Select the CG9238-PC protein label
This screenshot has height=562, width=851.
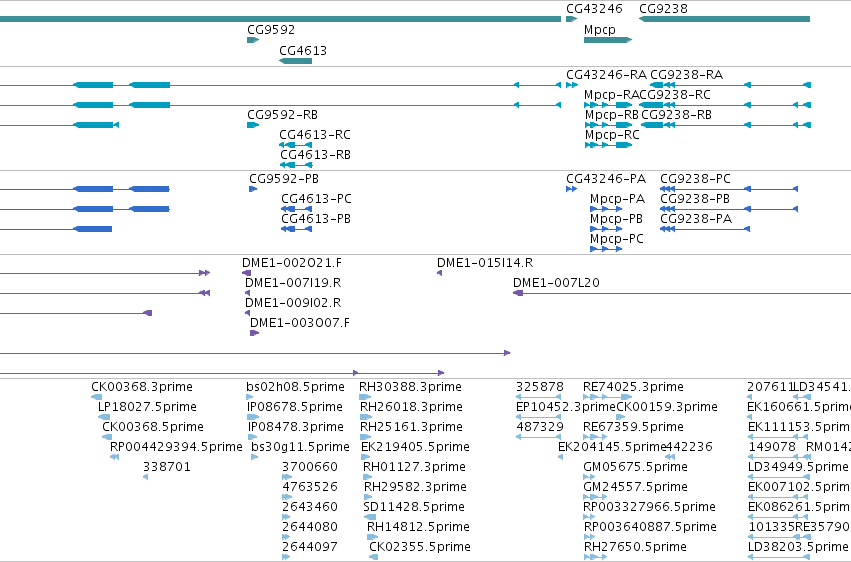(x=695, y=178)
